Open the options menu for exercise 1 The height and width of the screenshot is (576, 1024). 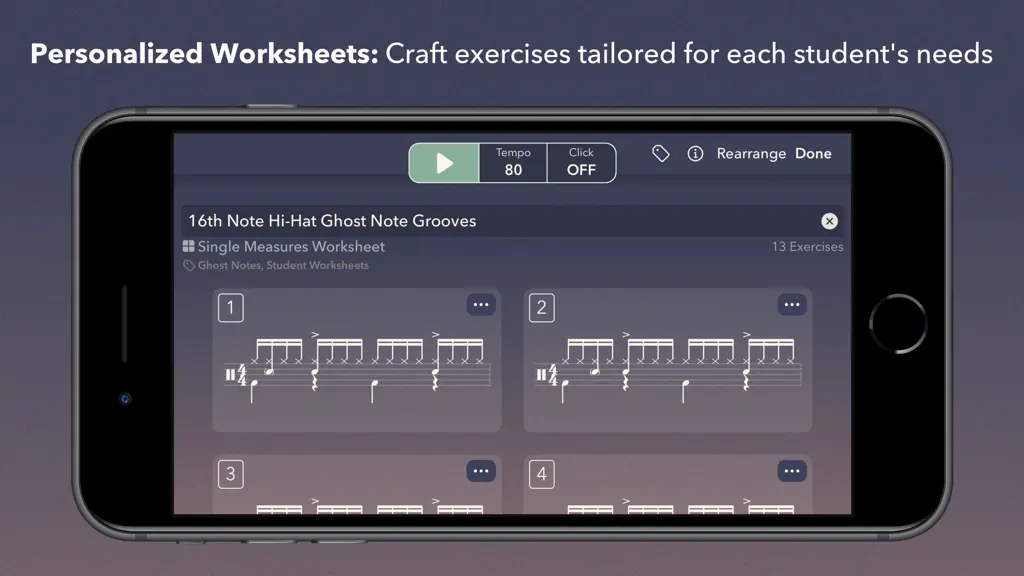tap(481, 304)
